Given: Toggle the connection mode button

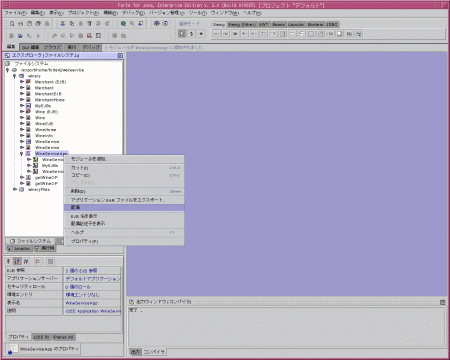Looking at the screenshot, I should coord(191,34).
